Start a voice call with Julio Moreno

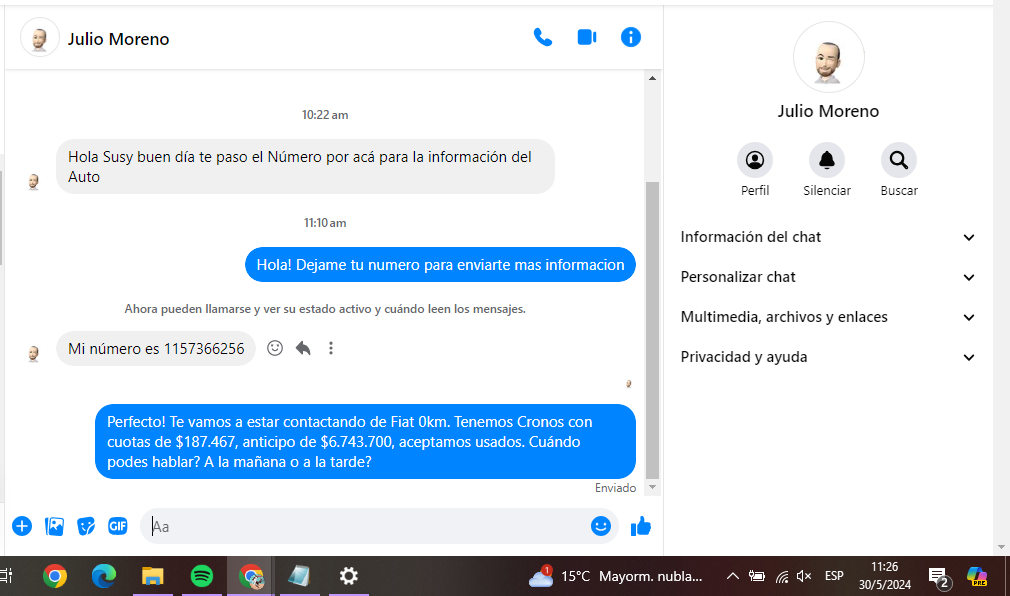[x=543, y=37]
